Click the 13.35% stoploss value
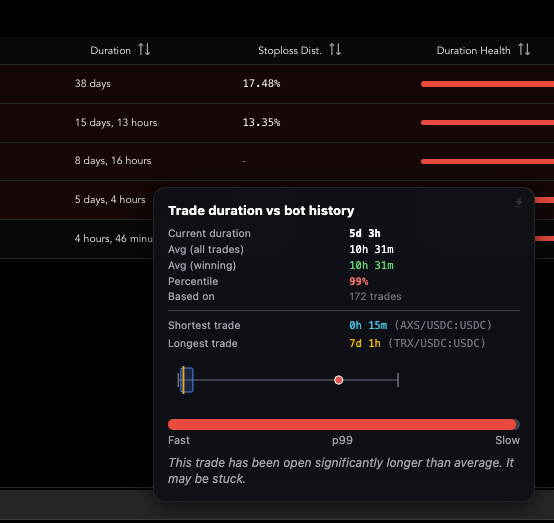 261,122
